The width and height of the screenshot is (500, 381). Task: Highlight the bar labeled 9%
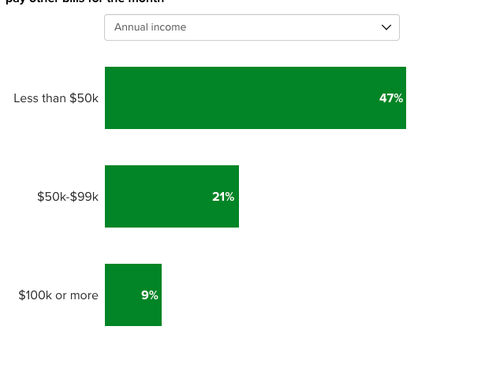(x=133, y=295)
